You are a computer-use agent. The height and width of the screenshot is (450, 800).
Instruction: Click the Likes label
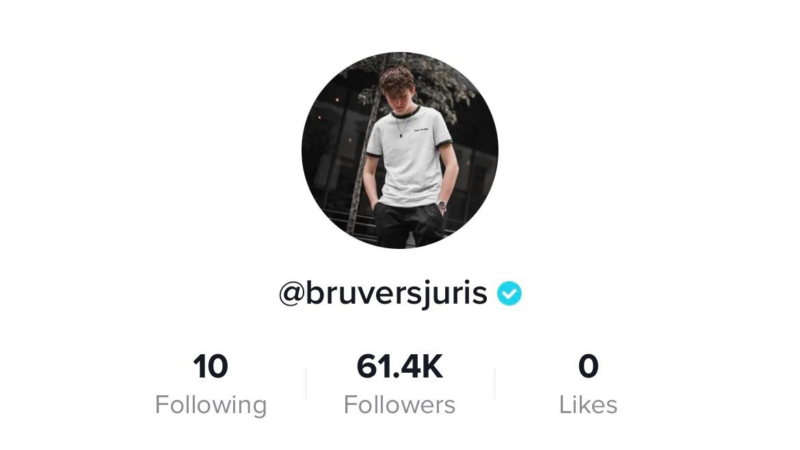588,405
